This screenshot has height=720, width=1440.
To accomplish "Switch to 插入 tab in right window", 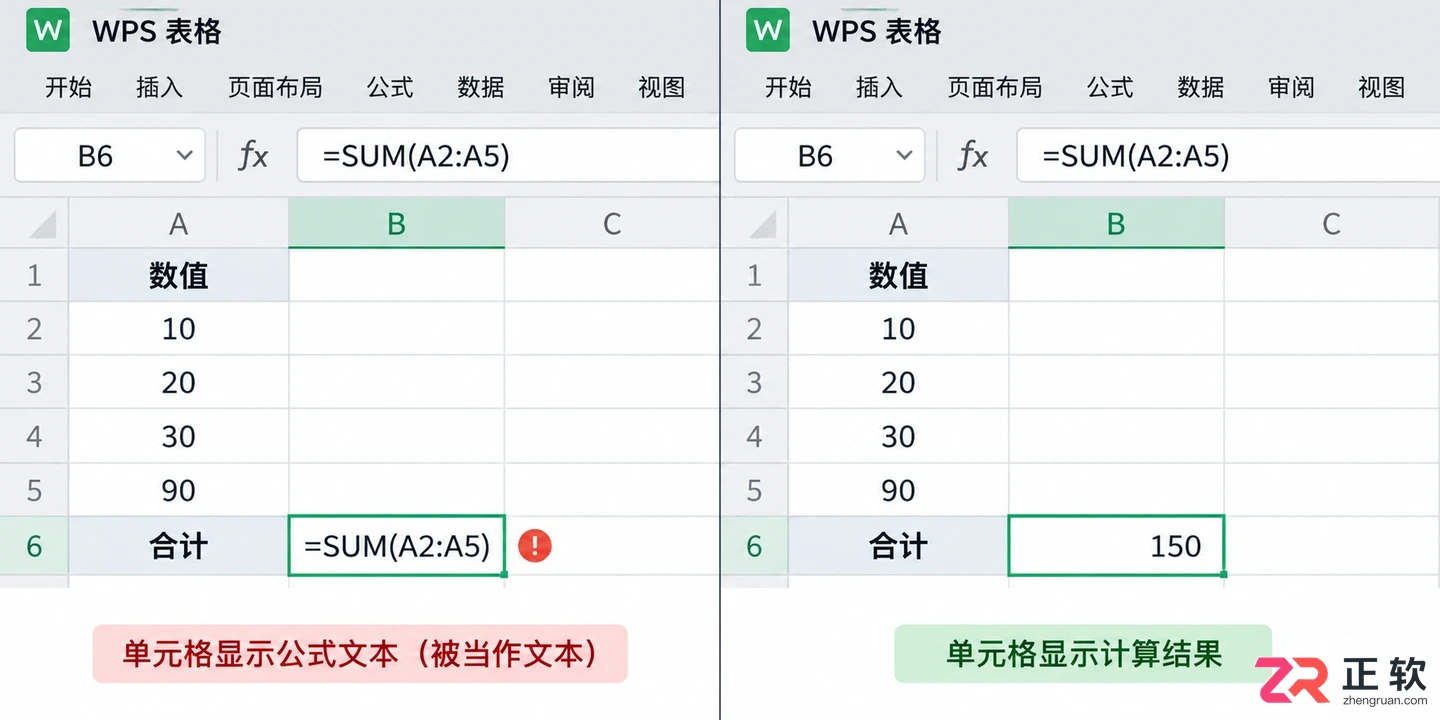I will (880, 88).
